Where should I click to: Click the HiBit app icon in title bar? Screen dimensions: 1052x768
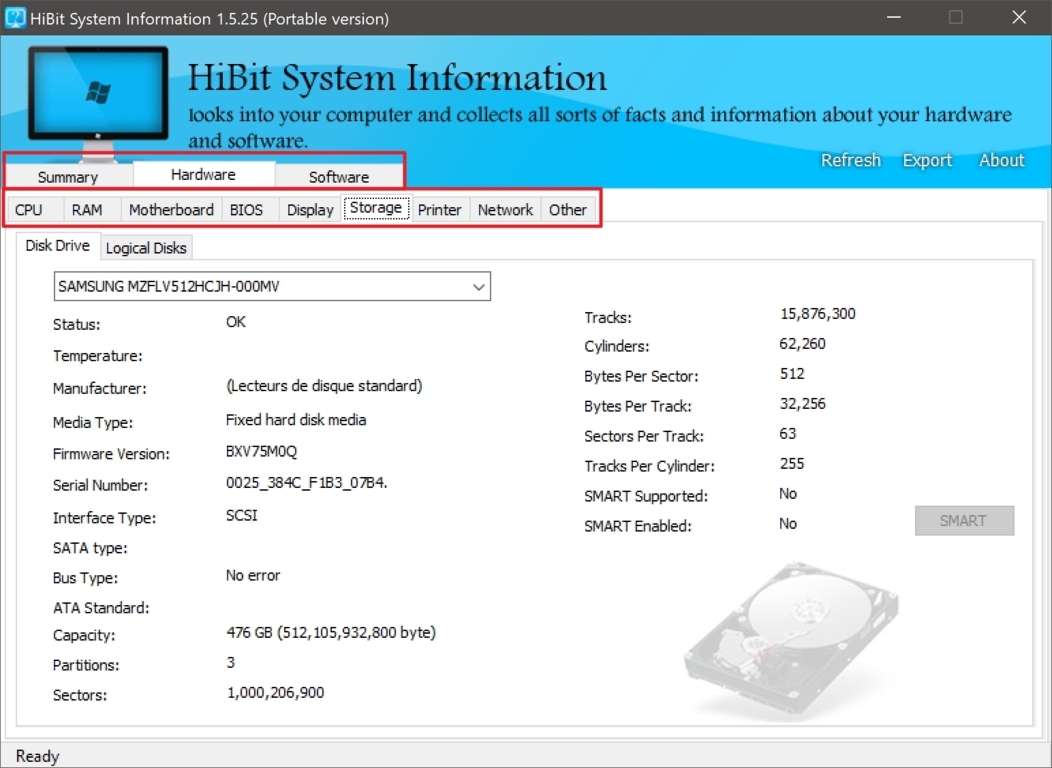[15, 17]
